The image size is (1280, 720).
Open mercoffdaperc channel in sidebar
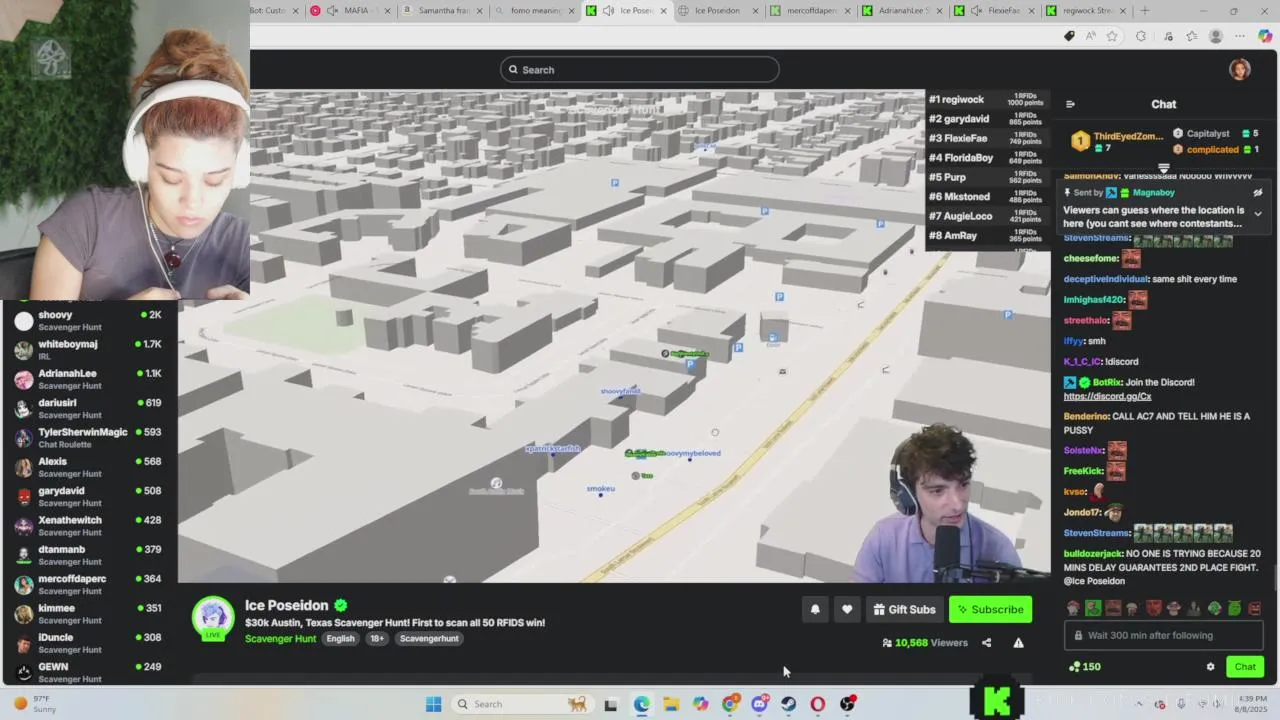(89, 584)
